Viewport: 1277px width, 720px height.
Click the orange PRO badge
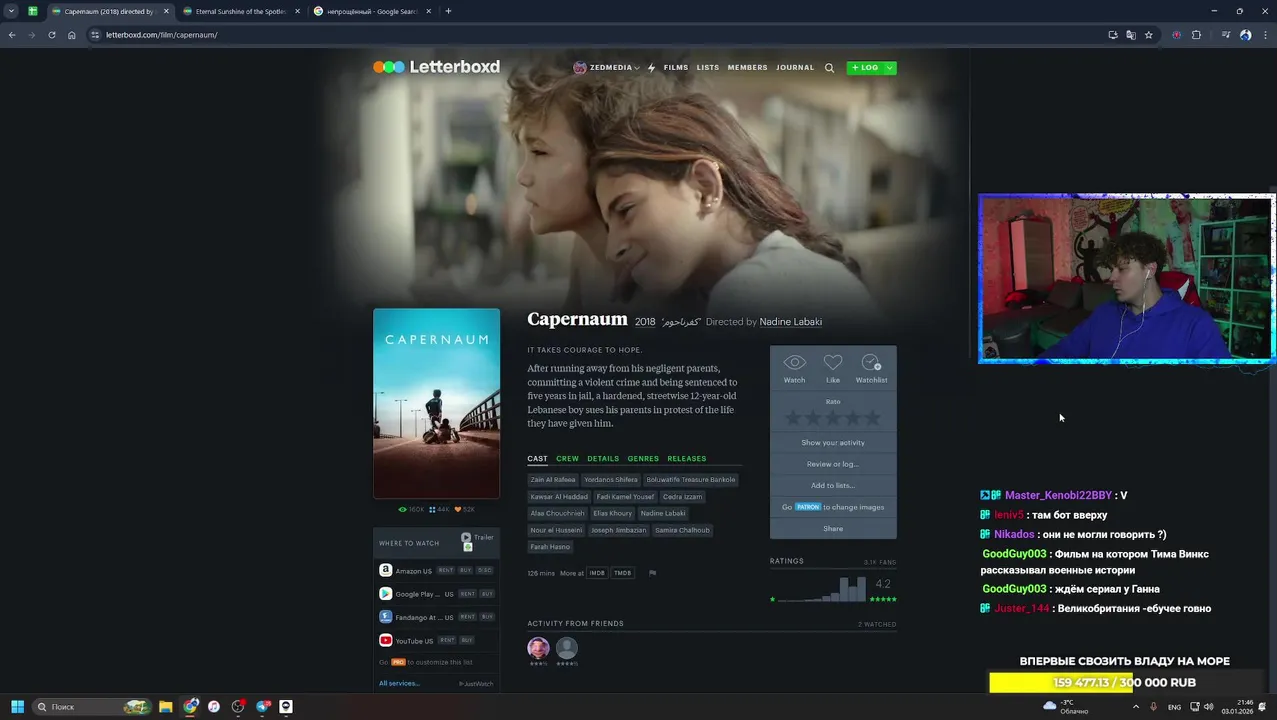point(398,662)
